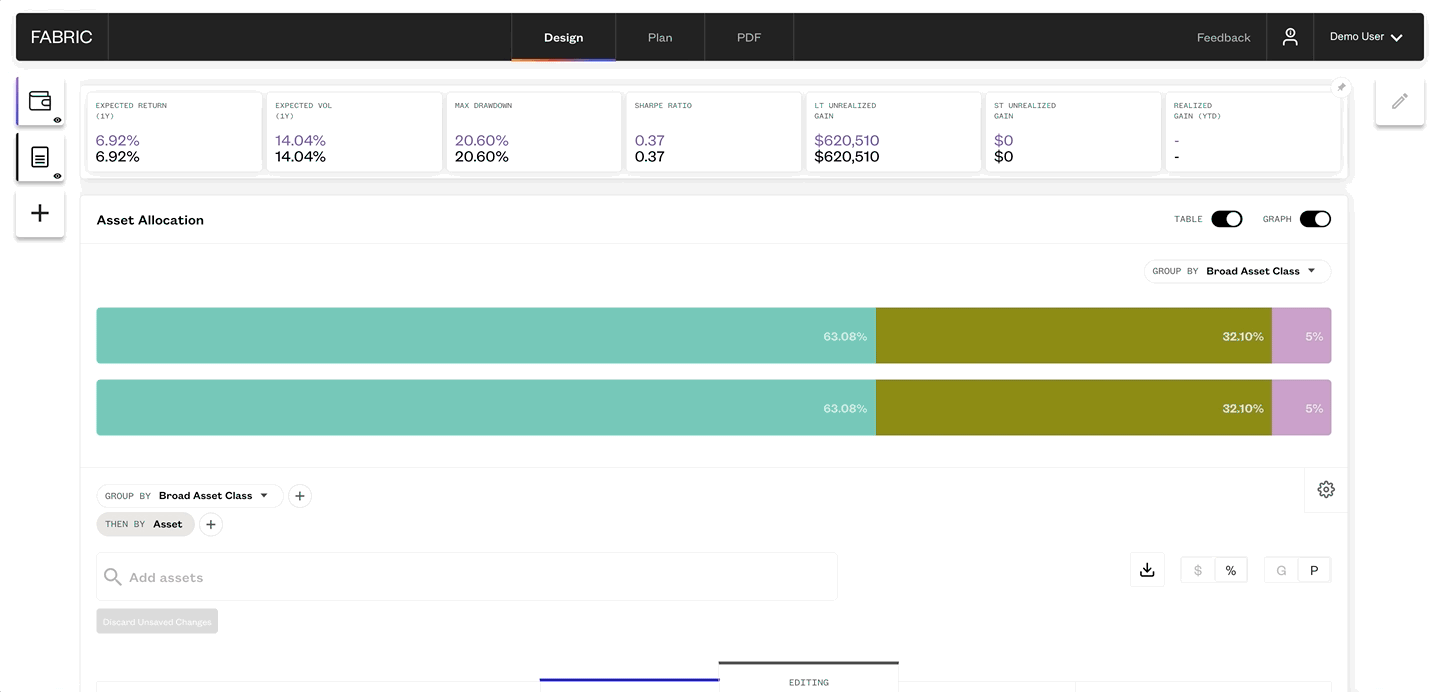Toggle the eye on the document sidebar item
The width and height of the screenshot is (1440, 692).
(x=57, y=176)
